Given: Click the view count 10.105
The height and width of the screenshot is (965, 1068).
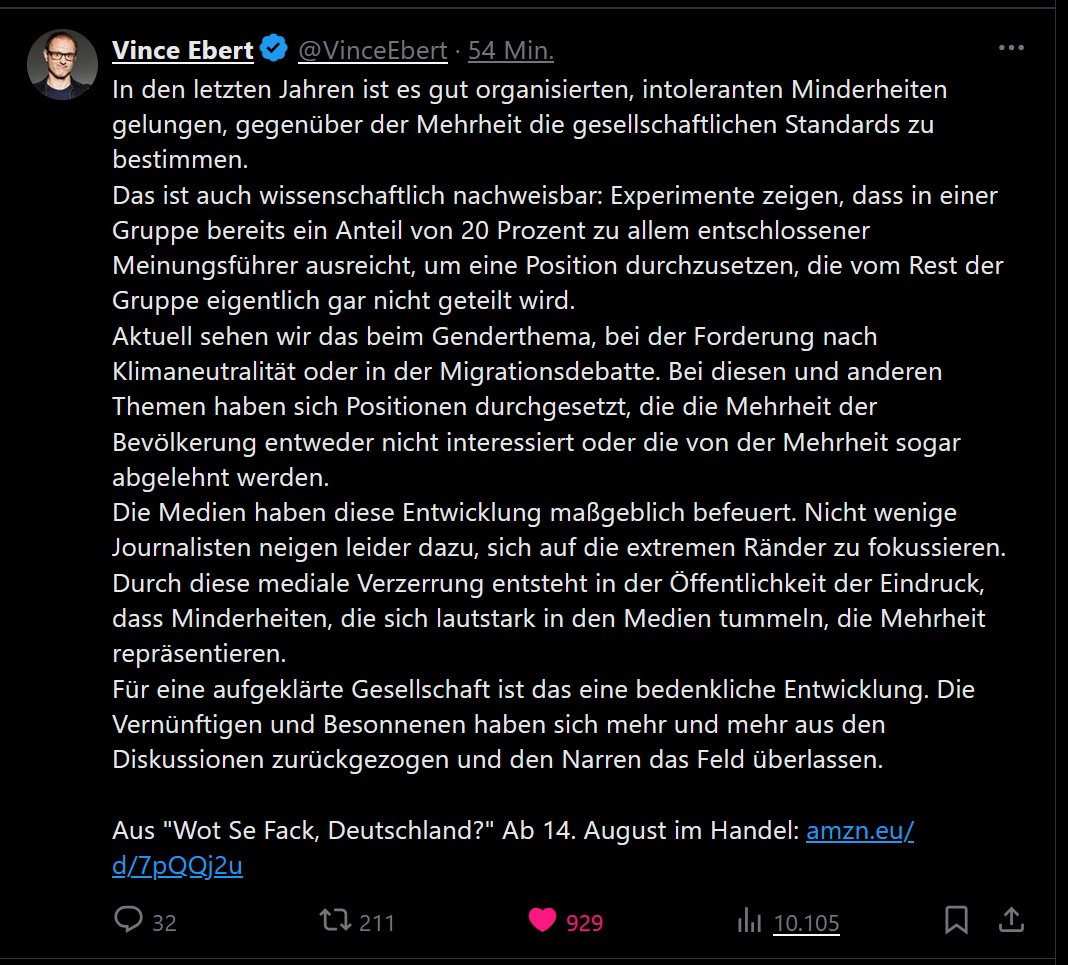Looking at the screenshot, I should 806,923.
